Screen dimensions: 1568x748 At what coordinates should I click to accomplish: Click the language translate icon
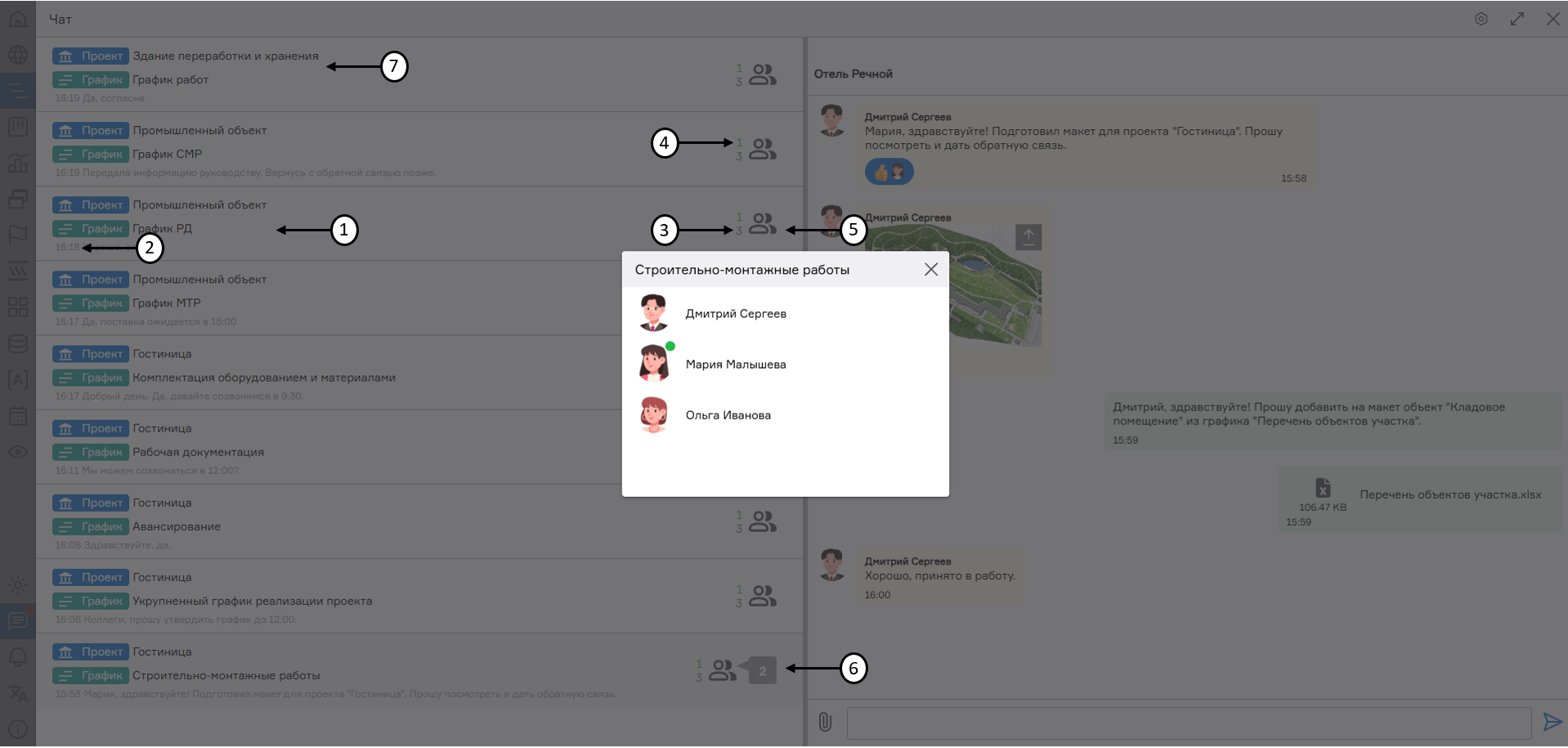[x=17, y=693]
